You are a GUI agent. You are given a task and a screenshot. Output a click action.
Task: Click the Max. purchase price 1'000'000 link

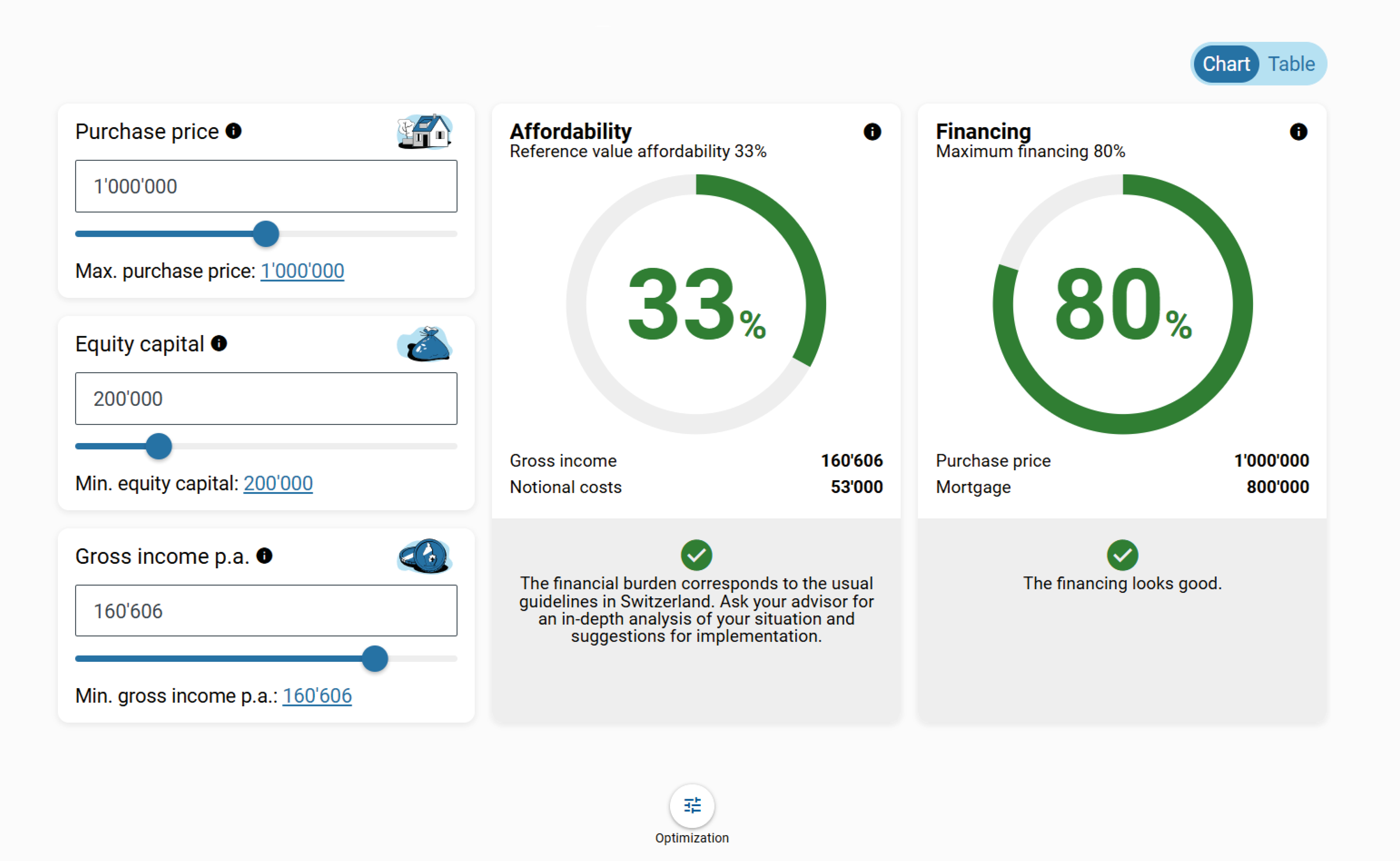click(x=302, y=271)
